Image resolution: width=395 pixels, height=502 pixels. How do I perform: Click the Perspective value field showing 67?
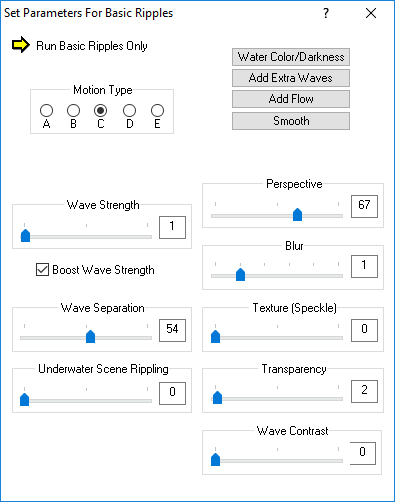point(364,206)
